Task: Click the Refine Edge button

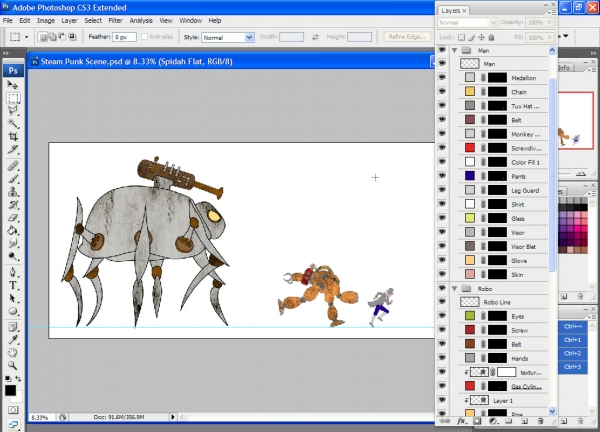Action: (x=407, y=37)
